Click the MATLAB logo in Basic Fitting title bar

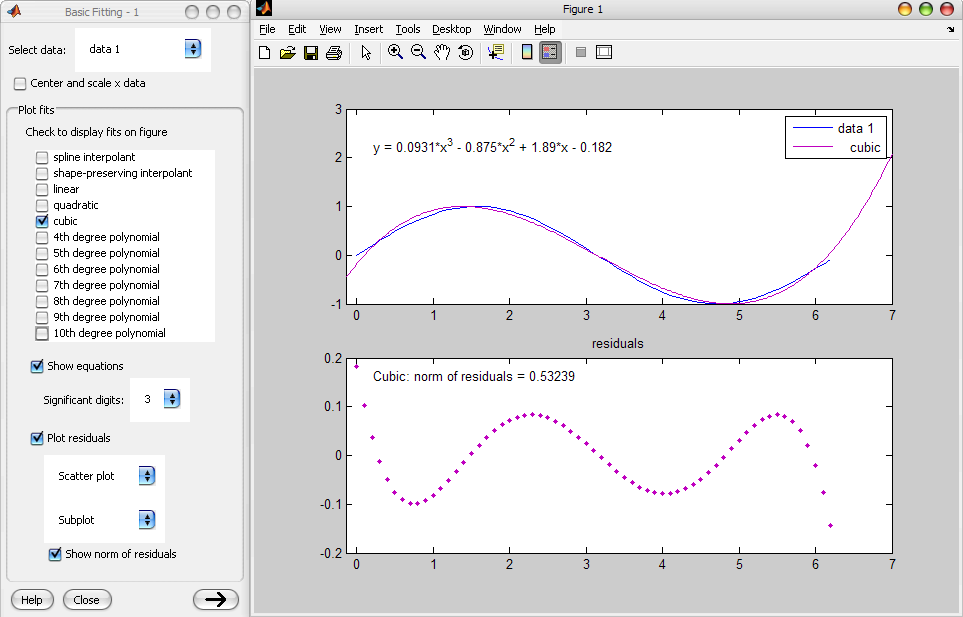[14, 11]
